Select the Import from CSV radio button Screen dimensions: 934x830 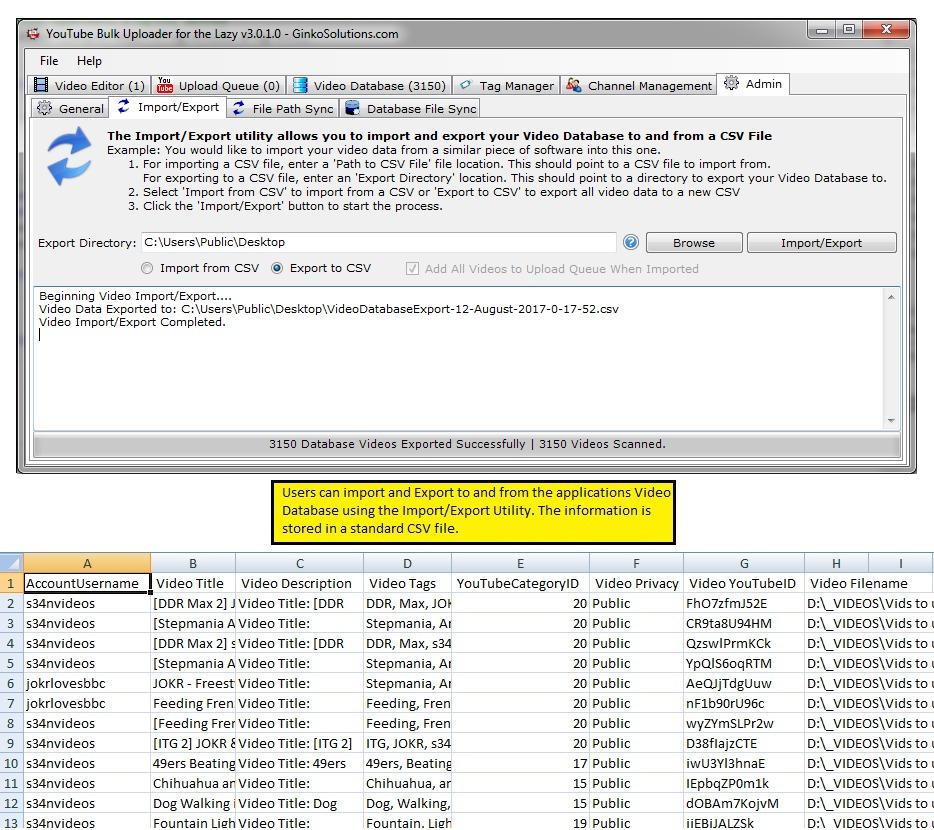coord(147,268)
